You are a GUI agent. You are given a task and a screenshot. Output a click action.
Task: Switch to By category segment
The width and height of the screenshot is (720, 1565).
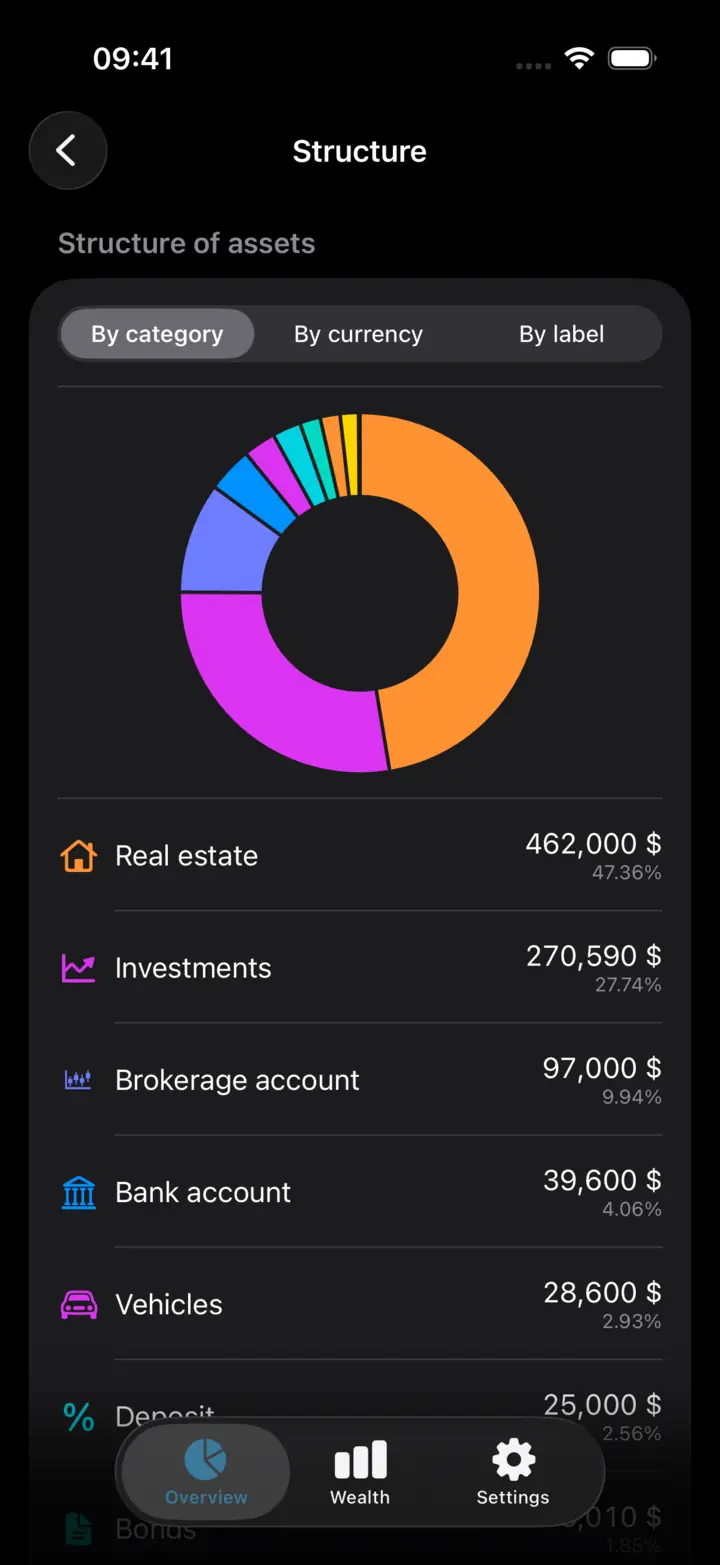[x=157, y=334]
